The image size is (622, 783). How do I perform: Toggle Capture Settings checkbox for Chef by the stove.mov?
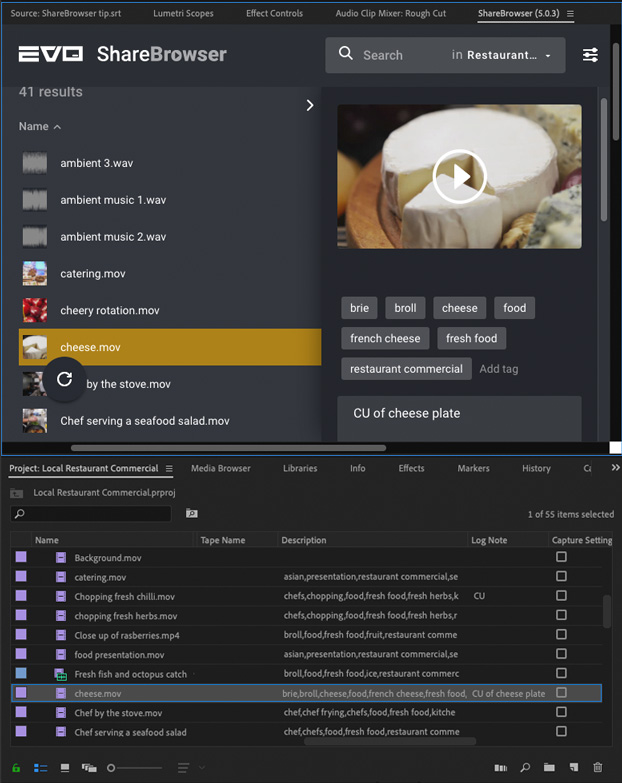point(561,712)
